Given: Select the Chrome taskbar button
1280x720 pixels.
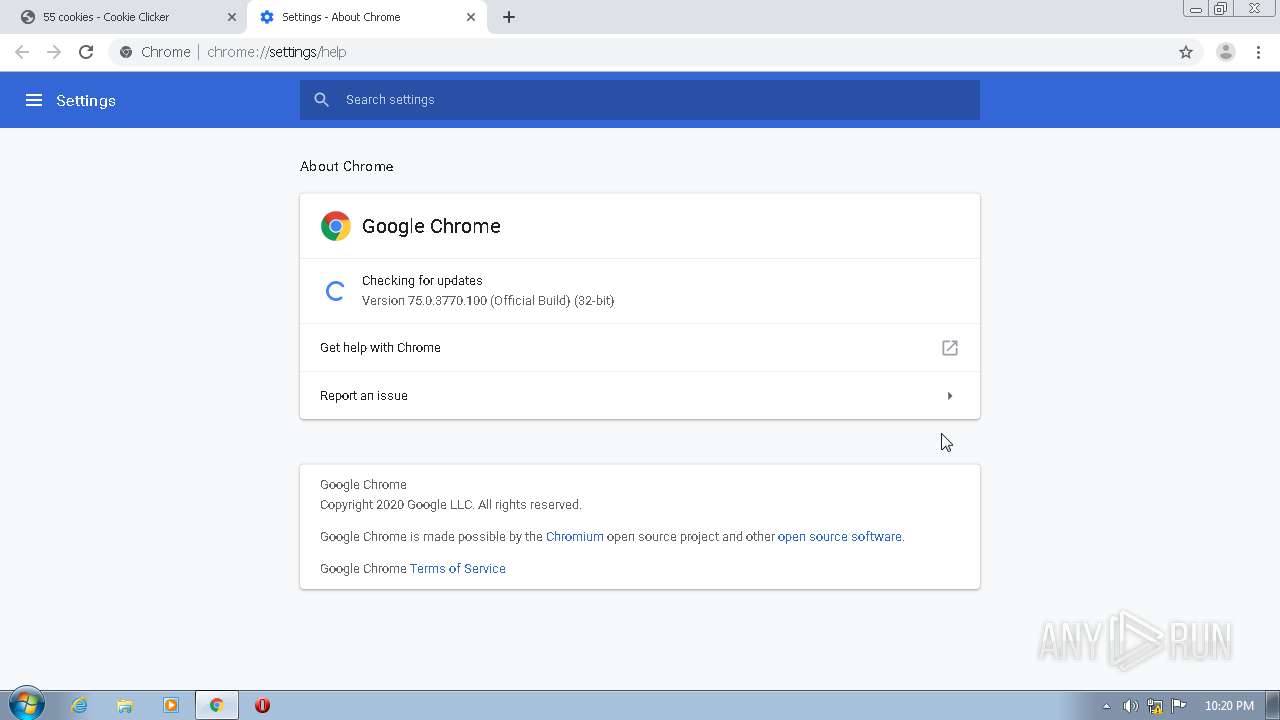Looking at the screenshot, I should point(217,705).
